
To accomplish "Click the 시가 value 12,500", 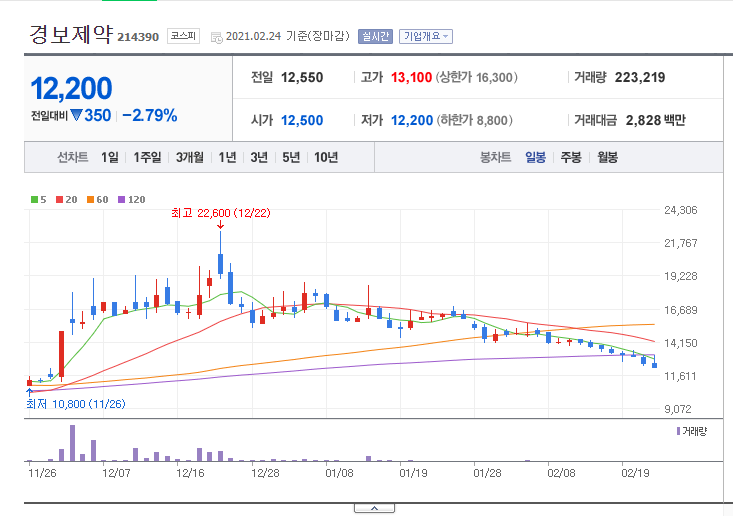I will 302,121.
